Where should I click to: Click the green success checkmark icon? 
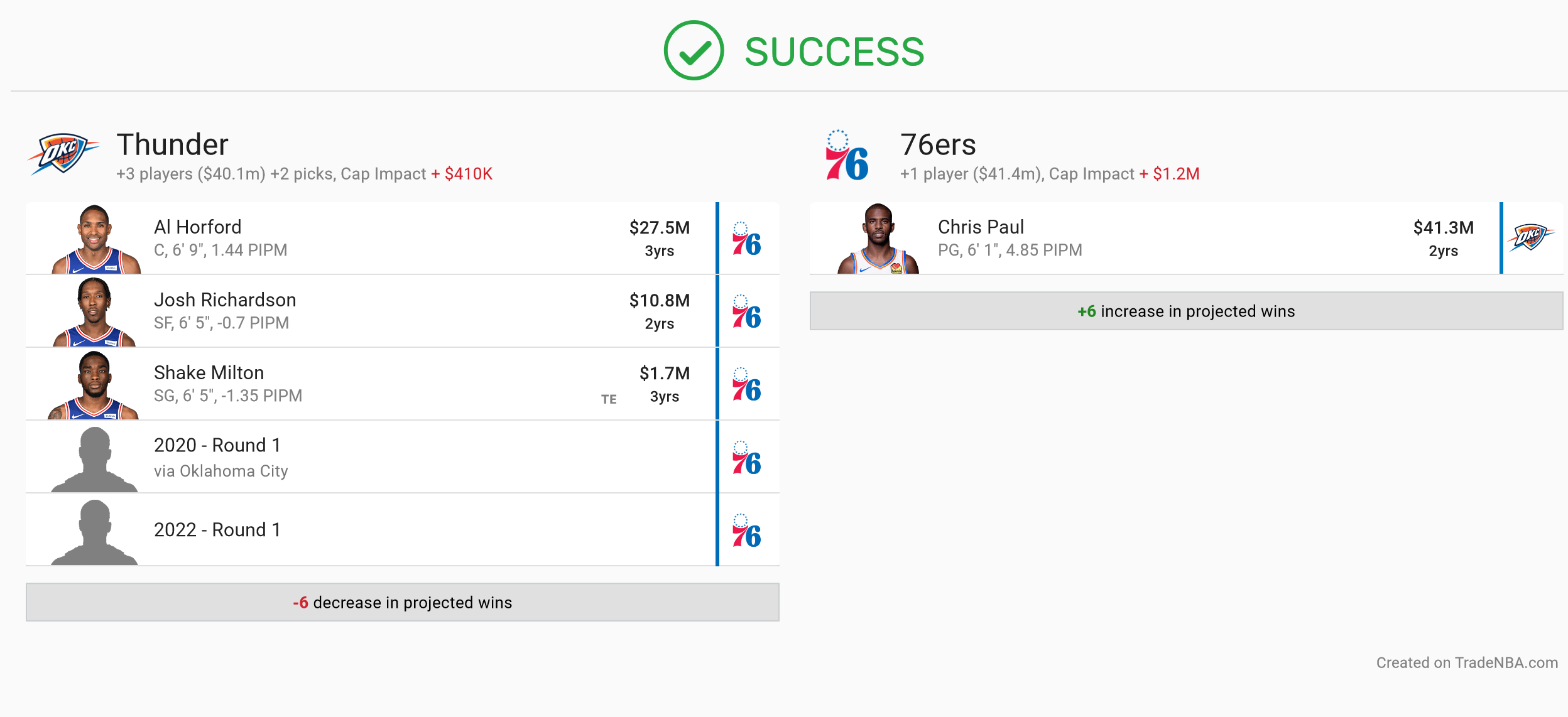click(694, 50)
